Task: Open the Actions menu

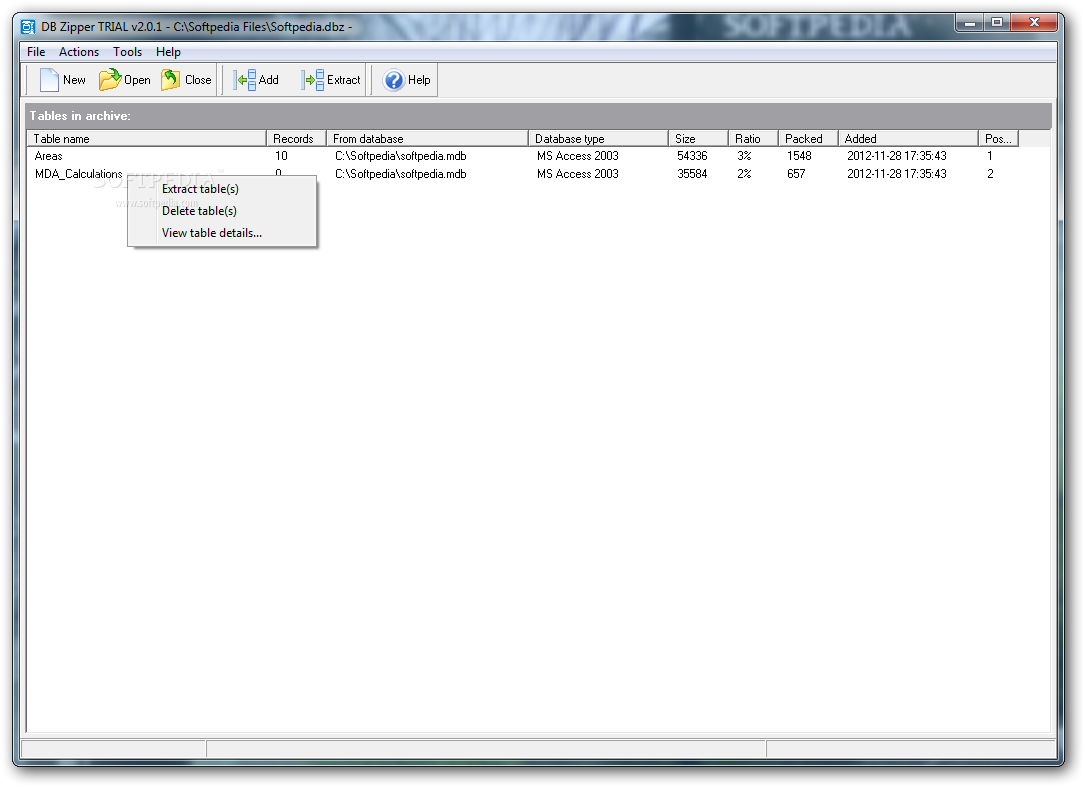Action: (x=79, y=52)
